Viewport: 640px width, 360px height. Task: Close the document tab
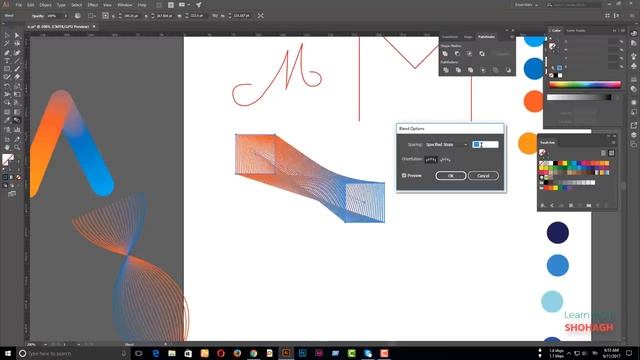(94, 27)
